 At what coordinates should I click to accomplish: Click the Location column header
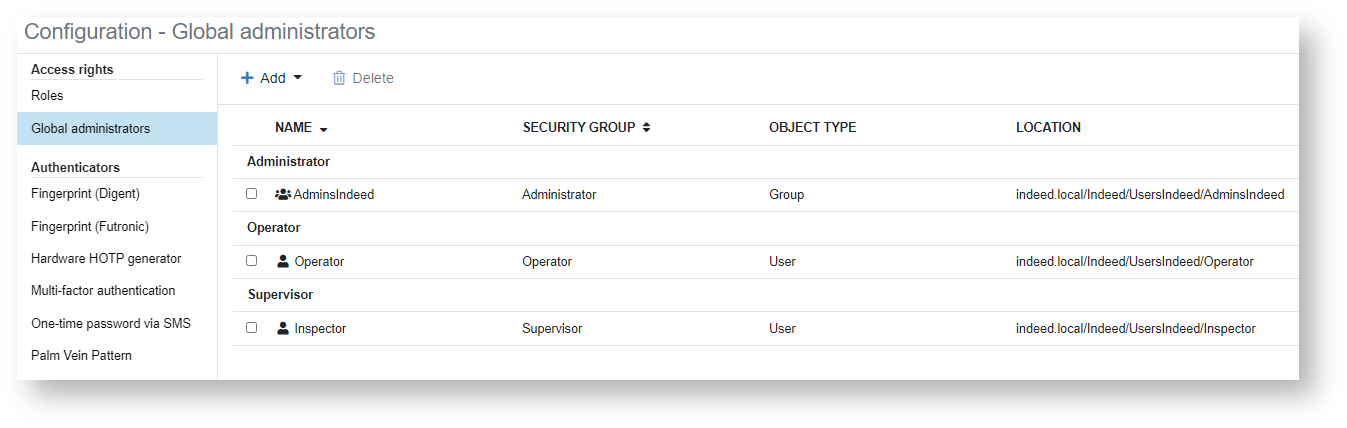tap(1048, 128)
